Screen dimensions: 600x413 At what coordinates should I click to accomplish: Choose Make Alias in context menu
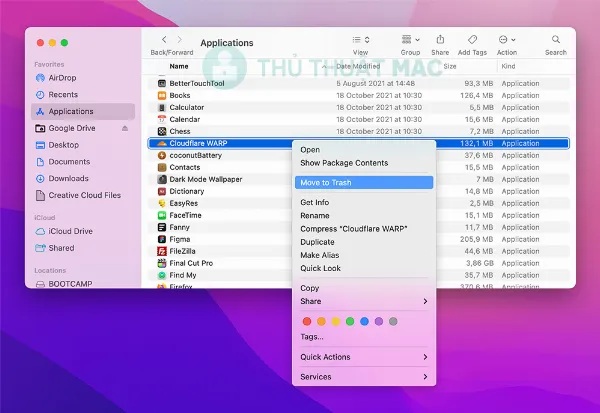364,255
